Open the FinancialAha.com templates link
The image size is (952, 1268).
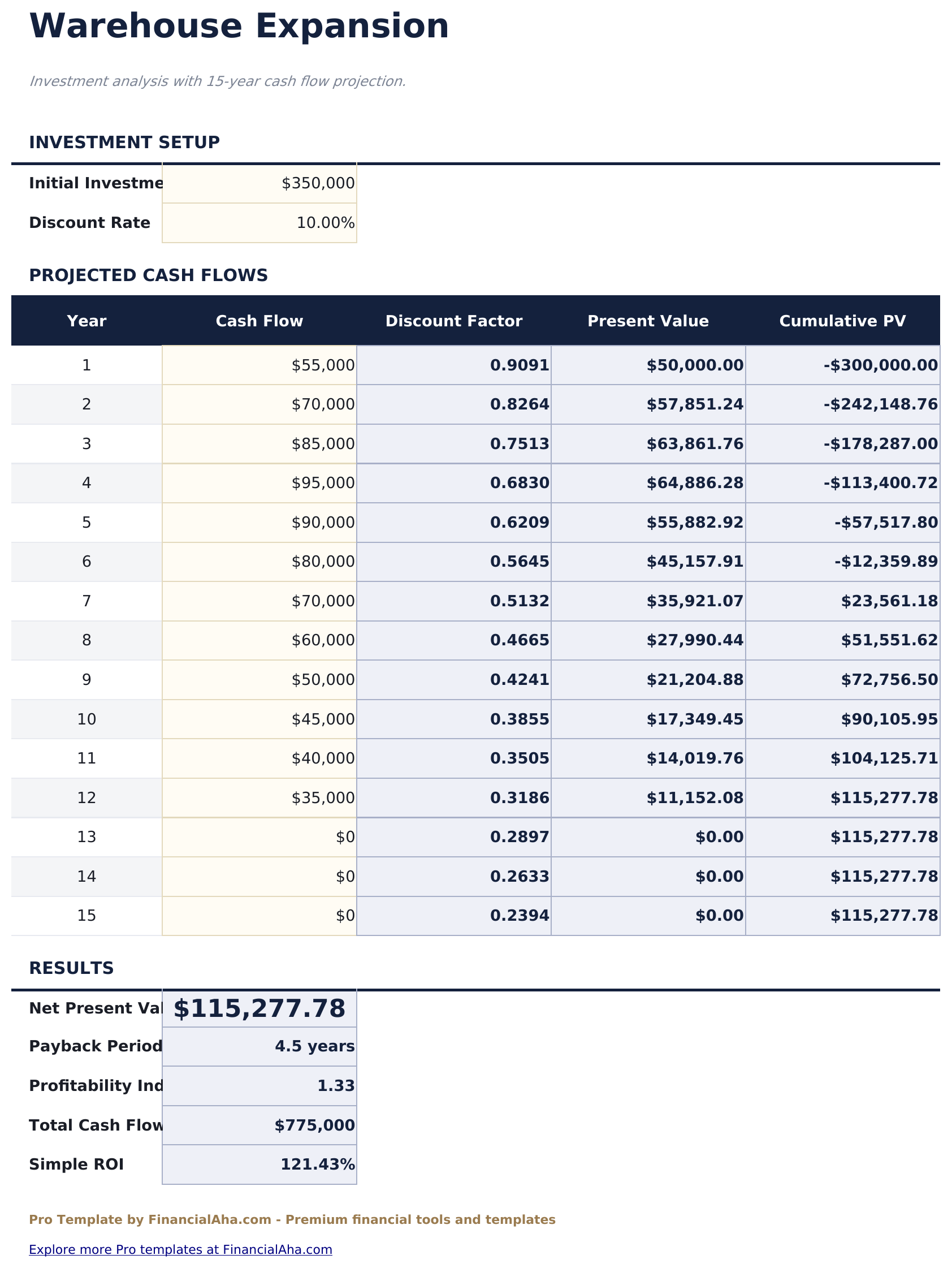coord(180,1250)
